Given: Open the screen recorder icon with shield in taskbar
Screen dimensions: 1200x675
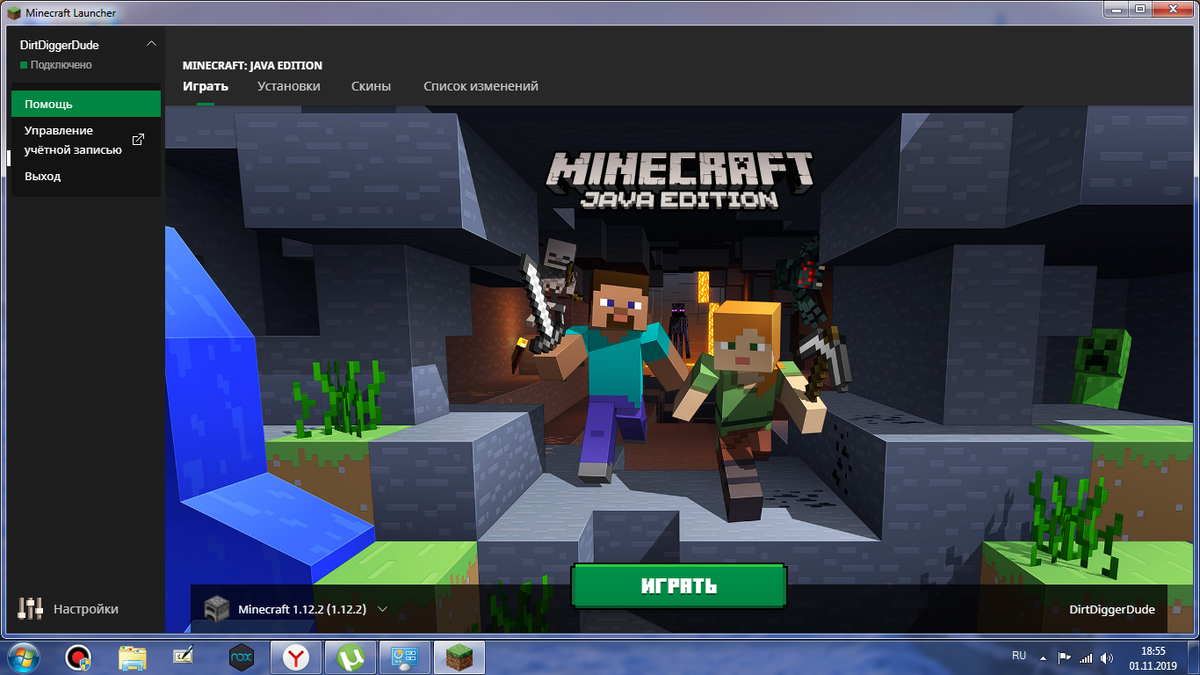Looking at the screenshot, I should [x=78, y=657].
